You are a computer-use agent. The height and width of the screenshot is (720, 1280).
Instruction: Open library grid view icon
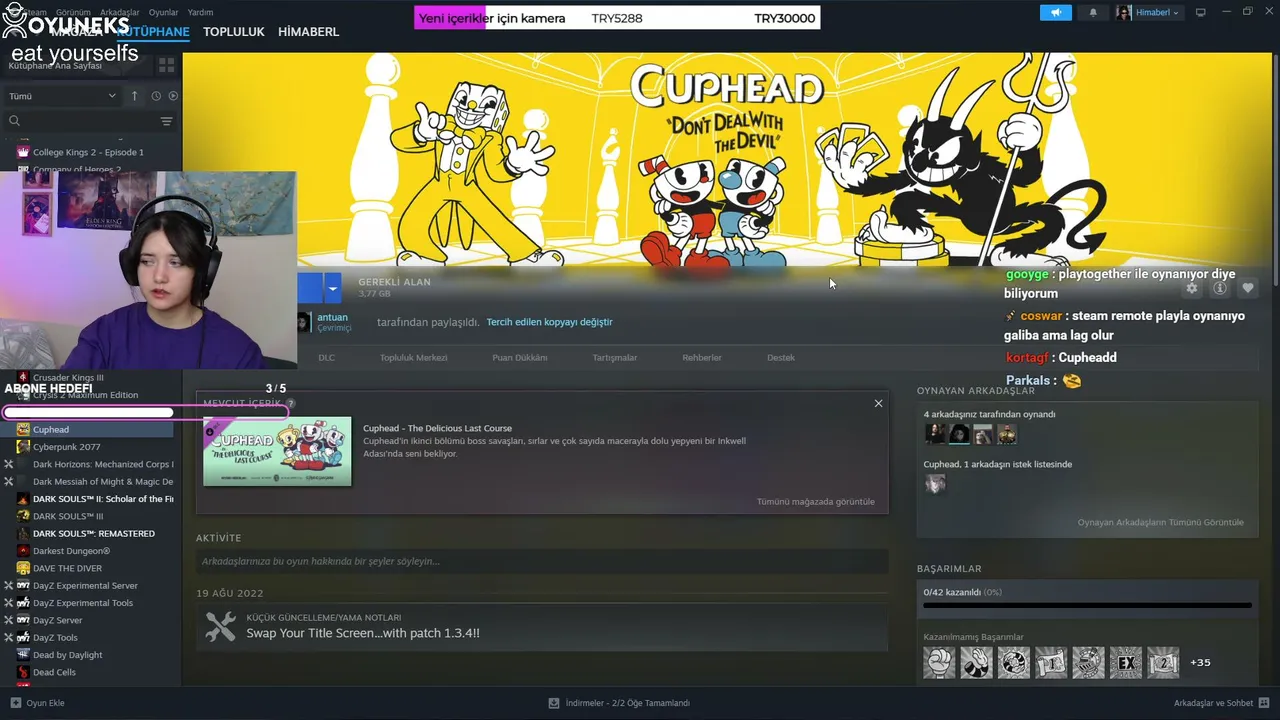tap(166, 65)
